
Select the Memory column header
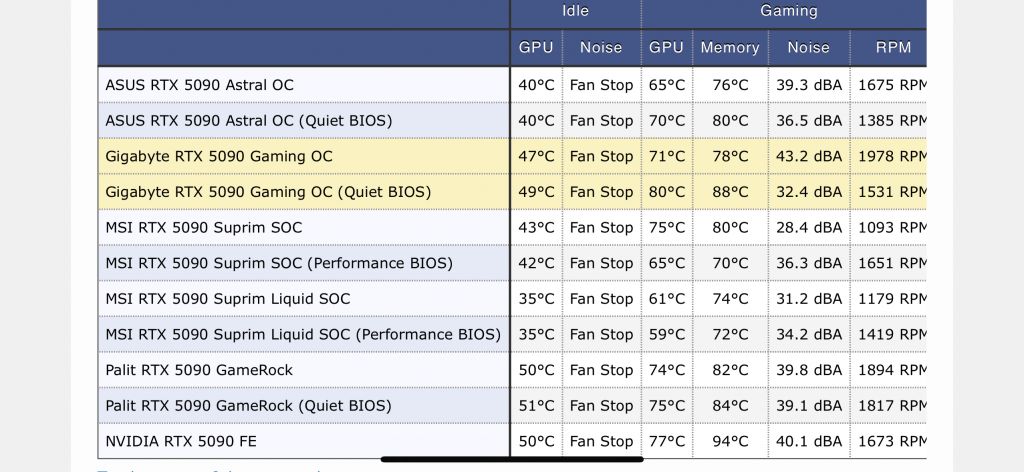(729, 47)
